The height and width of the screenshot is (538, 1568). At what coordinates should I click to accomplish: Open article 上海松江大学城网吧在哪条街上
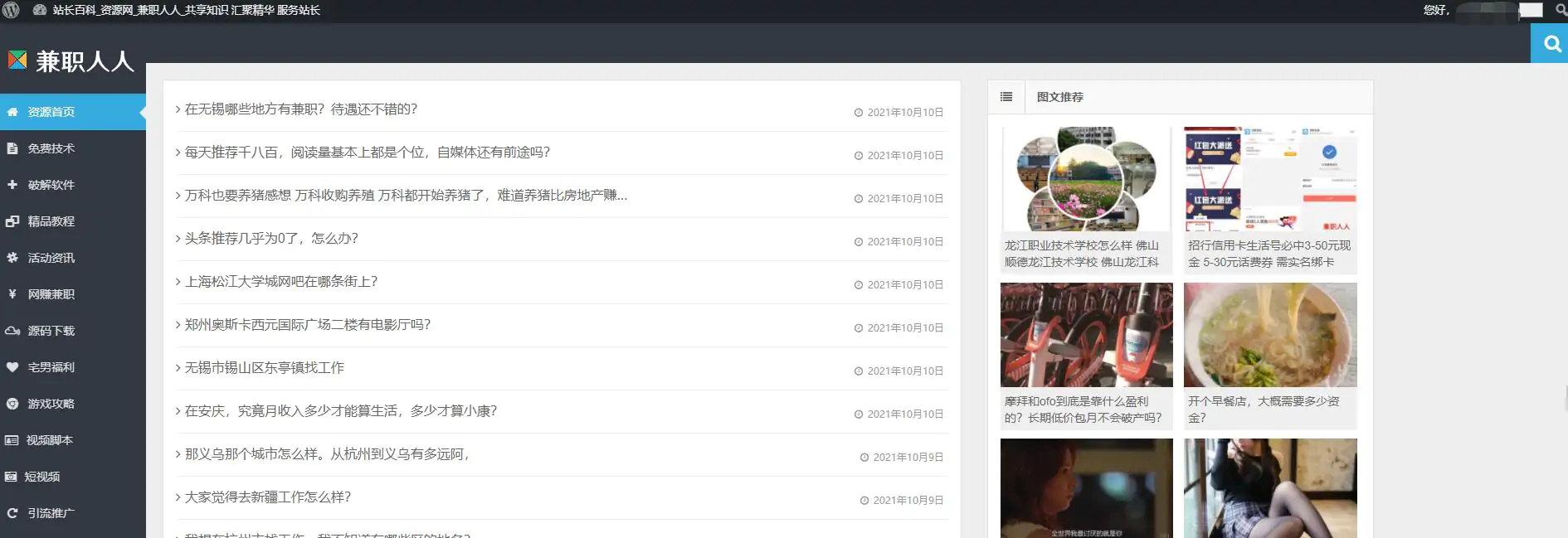[280, 282]
